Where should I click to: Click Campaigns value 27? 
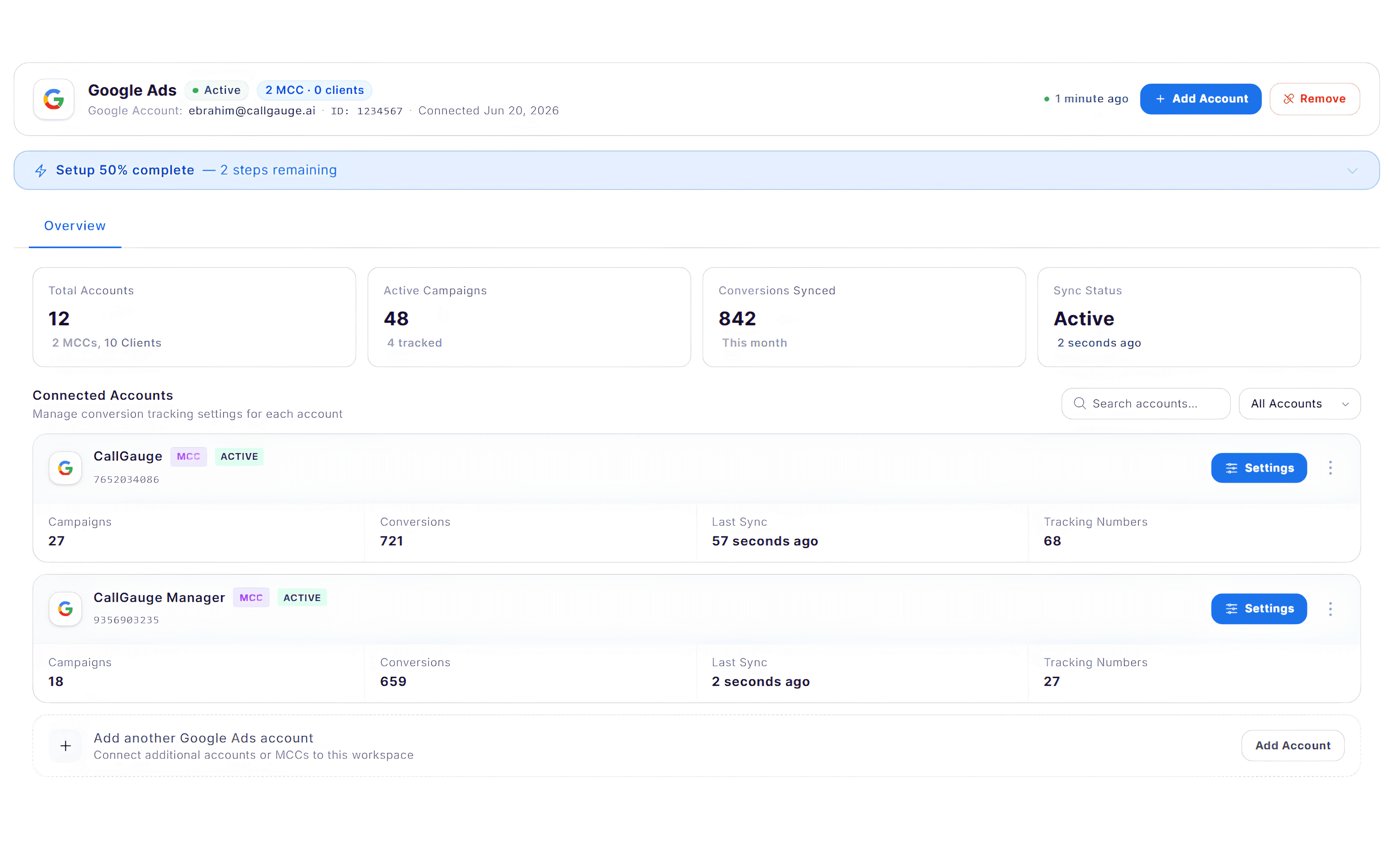[x=56, y=541]
